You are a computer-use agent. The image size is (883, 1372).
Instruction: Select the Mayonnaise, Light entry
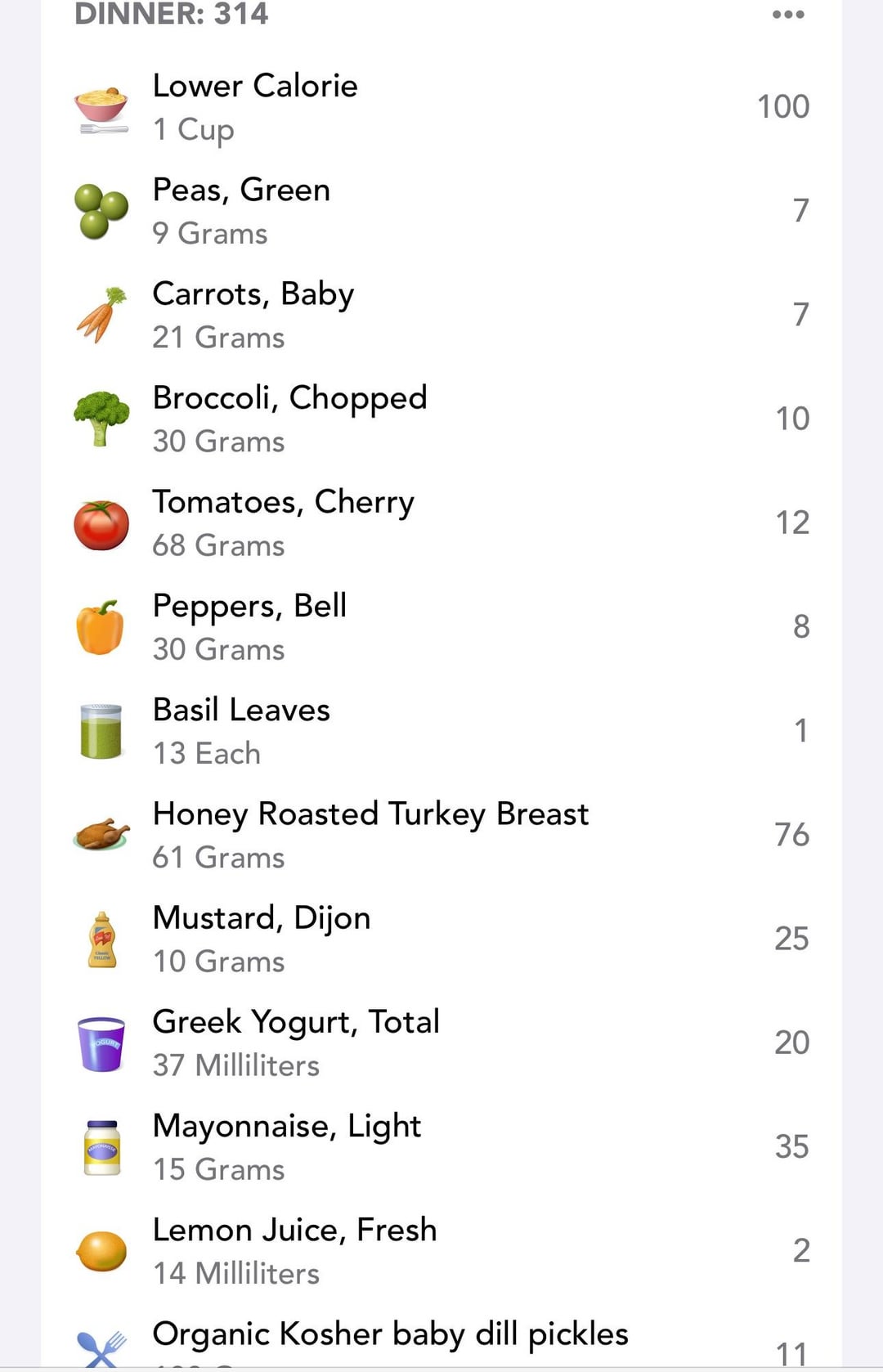(286, 1126)
